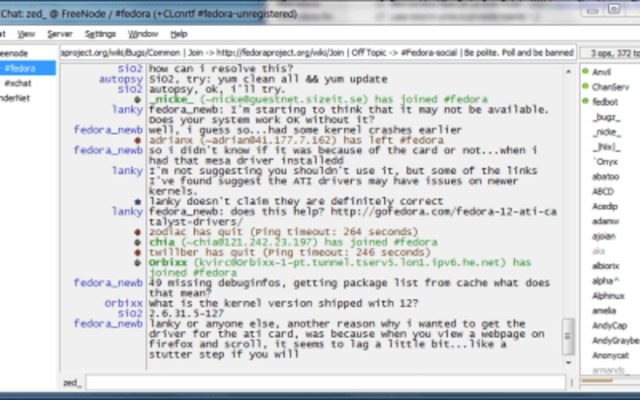
Task: Click the autopsy nickname in chat
Action: click(121, 79)
